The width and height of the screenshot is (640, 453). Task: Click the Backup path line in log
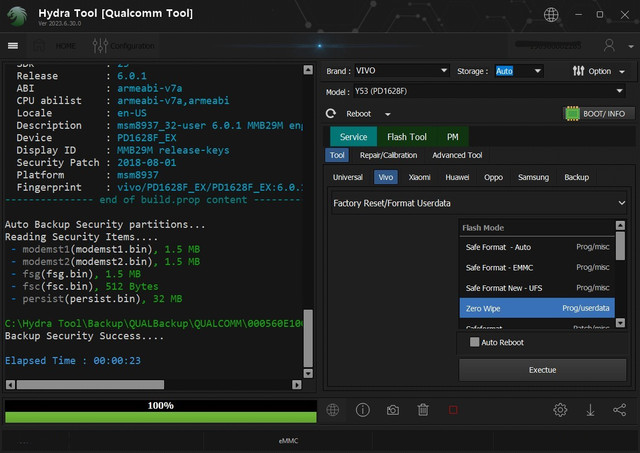click(x=153, y=324)
